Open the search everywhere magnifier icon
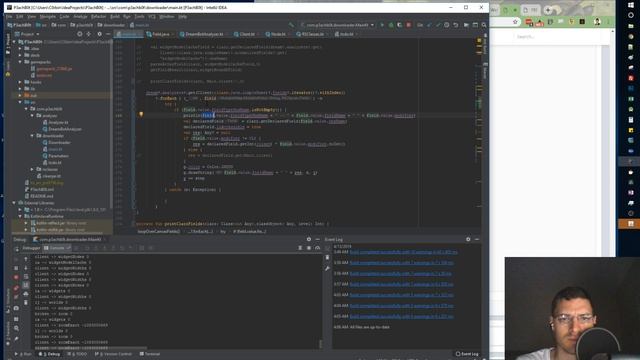Image resolution: width=640 pixels, height=360 pixels. 484,25
